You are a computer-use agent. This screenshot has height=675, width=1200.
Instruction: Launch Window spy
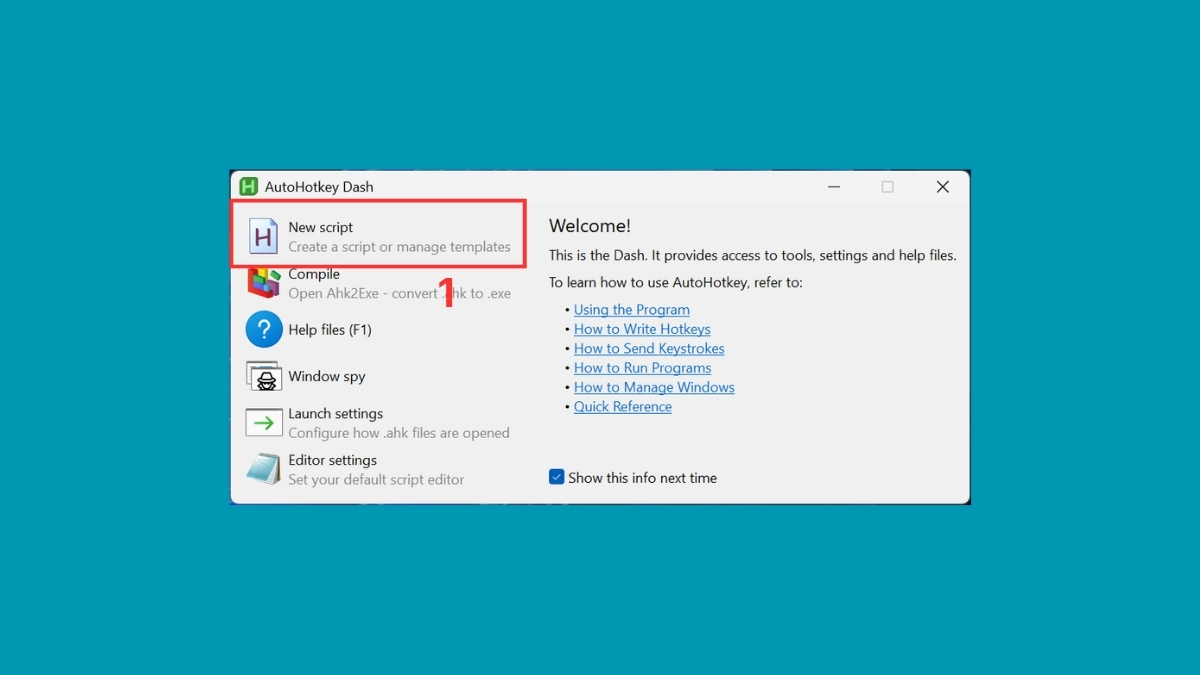tap(379, 376)
